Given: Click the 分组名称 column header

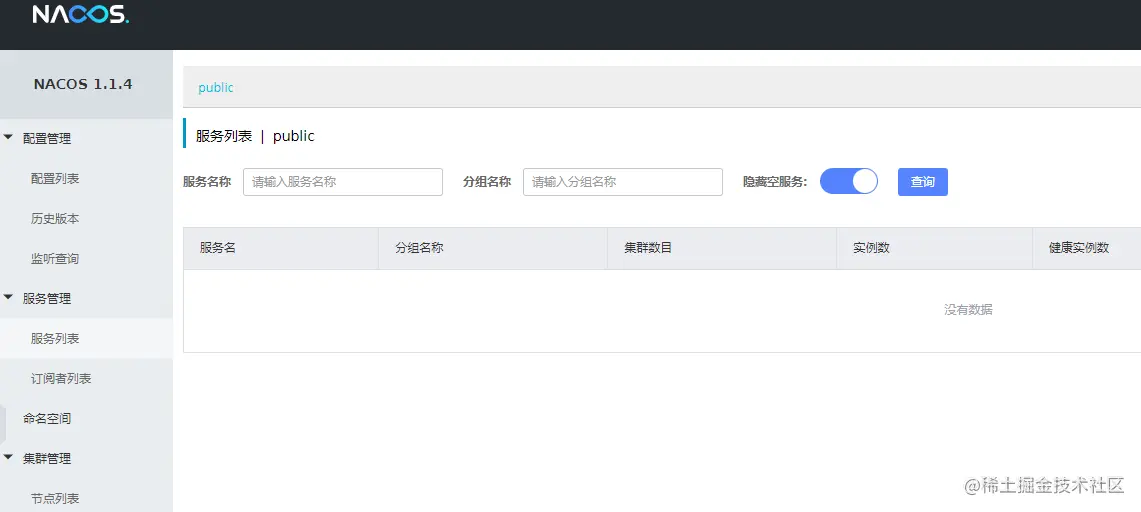Looking at the screenshot, I should click(493, 248).
